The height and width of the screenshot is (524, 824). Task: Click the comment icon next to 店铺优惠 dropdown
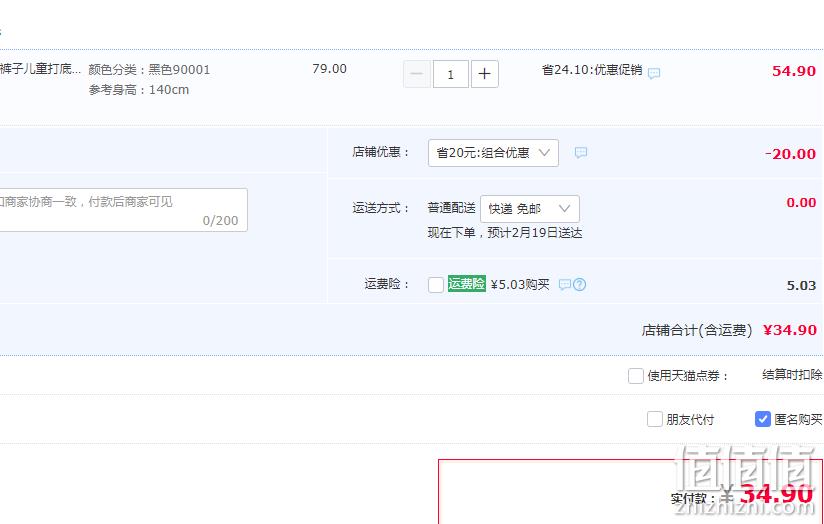pos(581,152)
